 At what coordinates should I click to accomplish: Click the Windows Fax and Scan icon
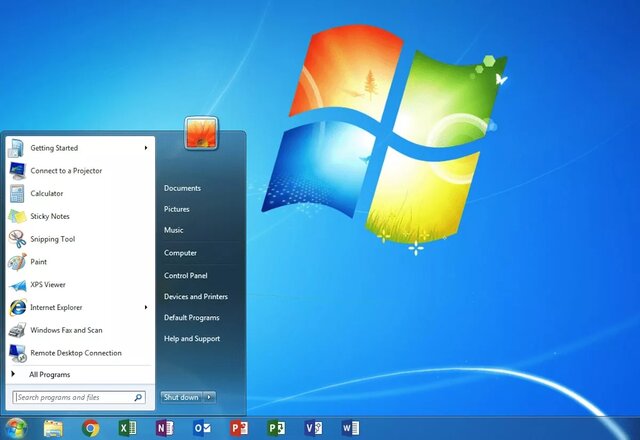(x=17, y=330)
